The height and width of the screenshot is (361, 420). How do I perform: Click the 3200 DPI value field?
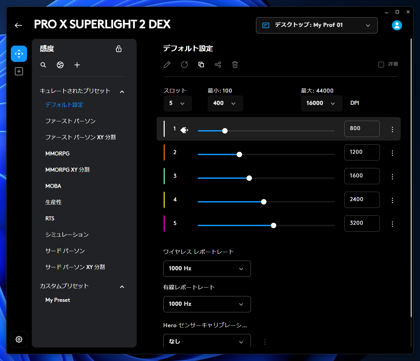tap(362, 223)
